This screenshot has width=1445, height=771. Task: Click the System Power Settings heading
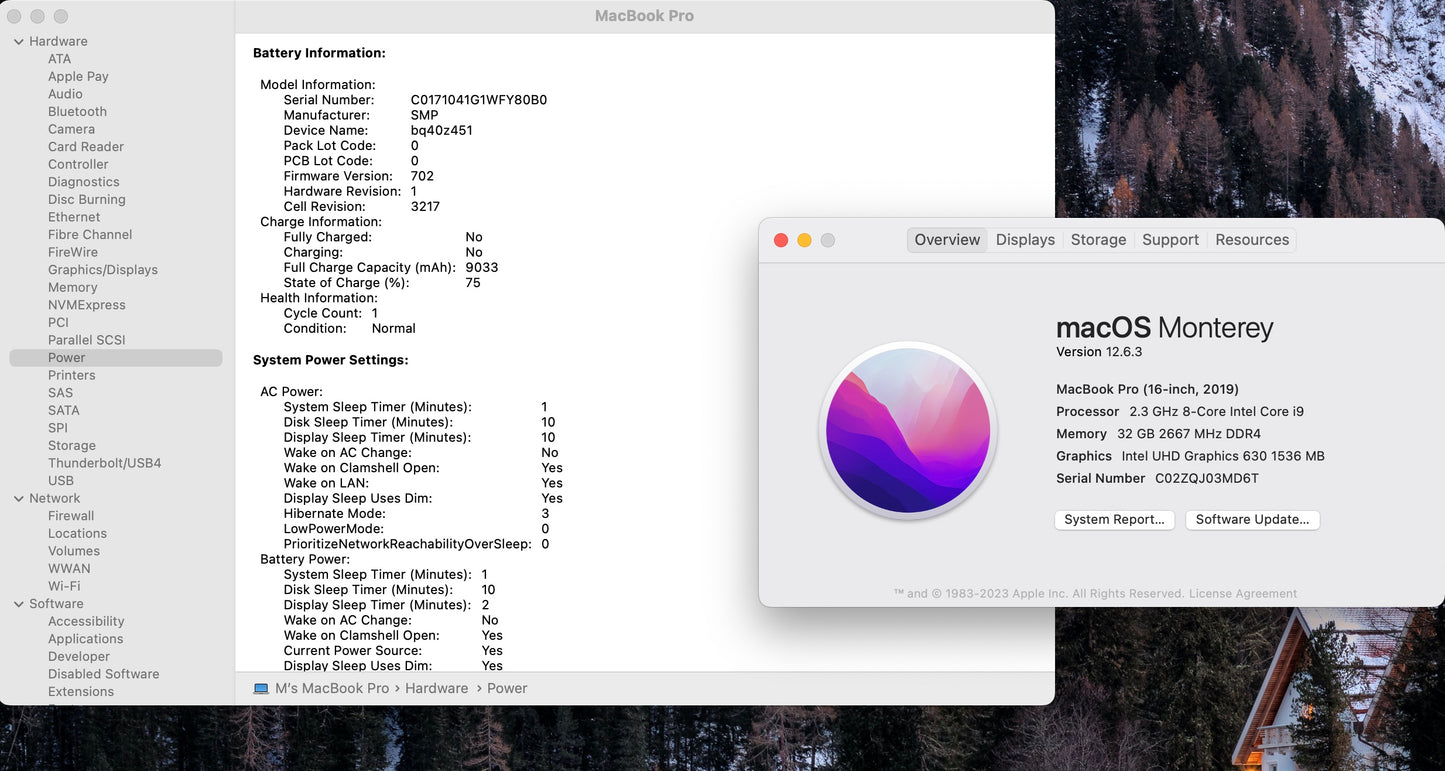tap(331, 360)
